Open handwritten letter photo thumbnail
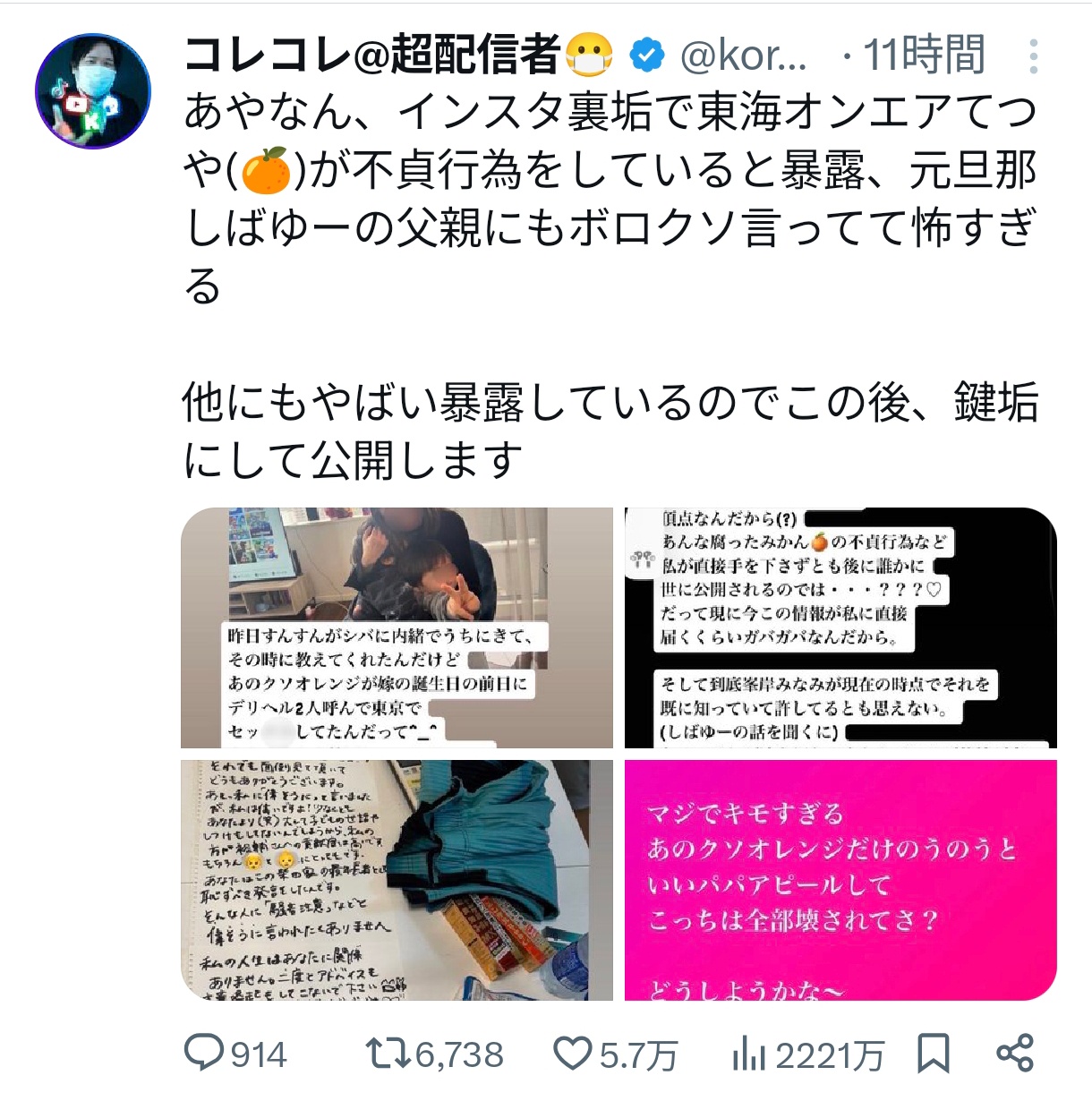1092x1101 pixels. click(x=397, y=880)
